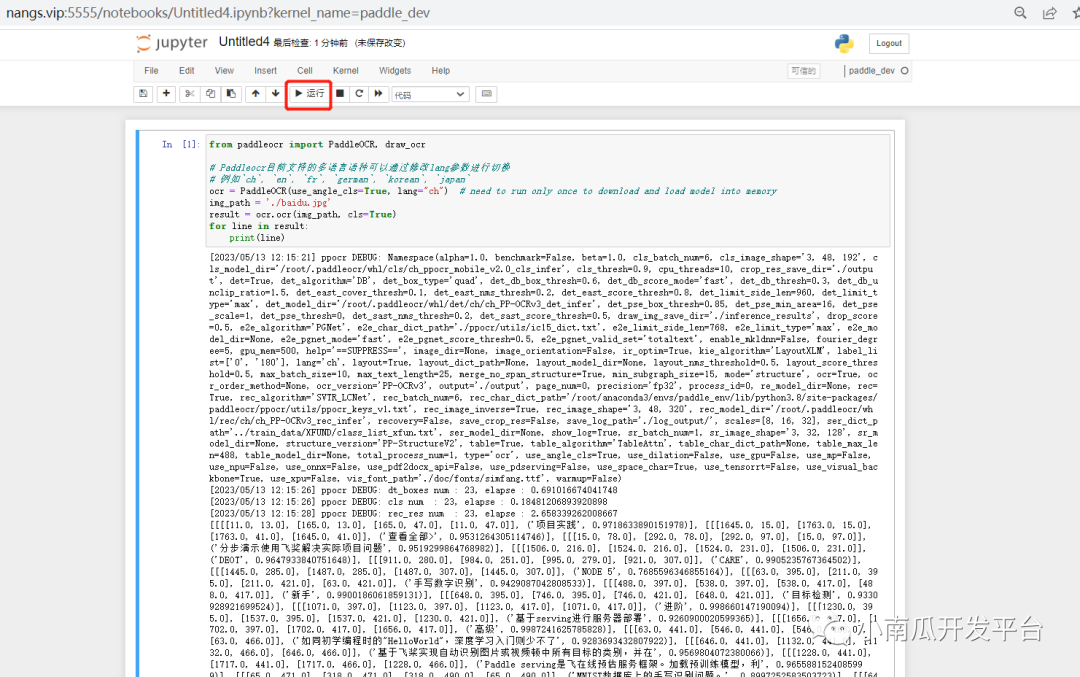Click the Python logo icon
Viewport: 1080px width, 677px height.
tap(844, 43)
